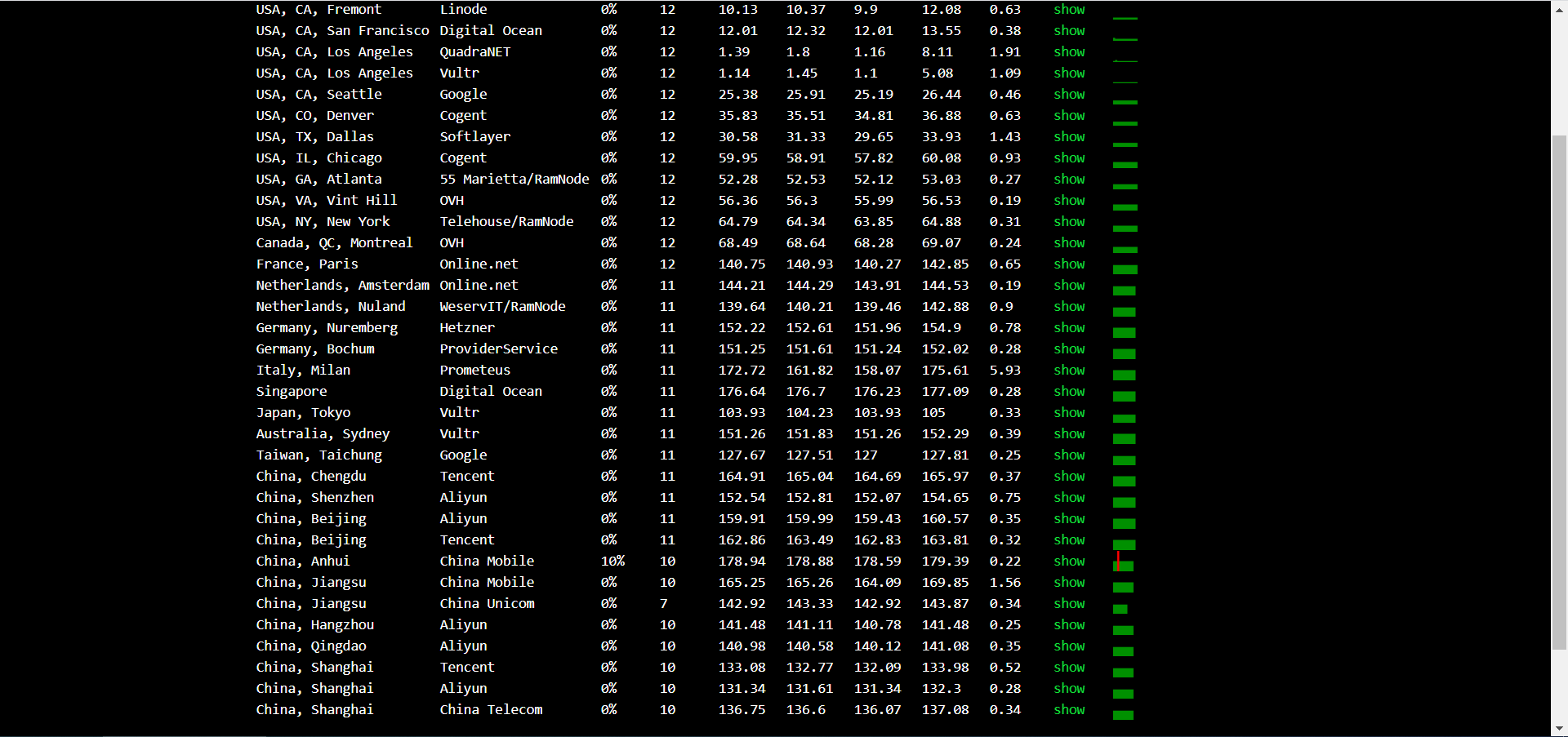This screenshot has width=1568, height=737.
Task: Select the '10%' loss value
Action: [612, 562]
